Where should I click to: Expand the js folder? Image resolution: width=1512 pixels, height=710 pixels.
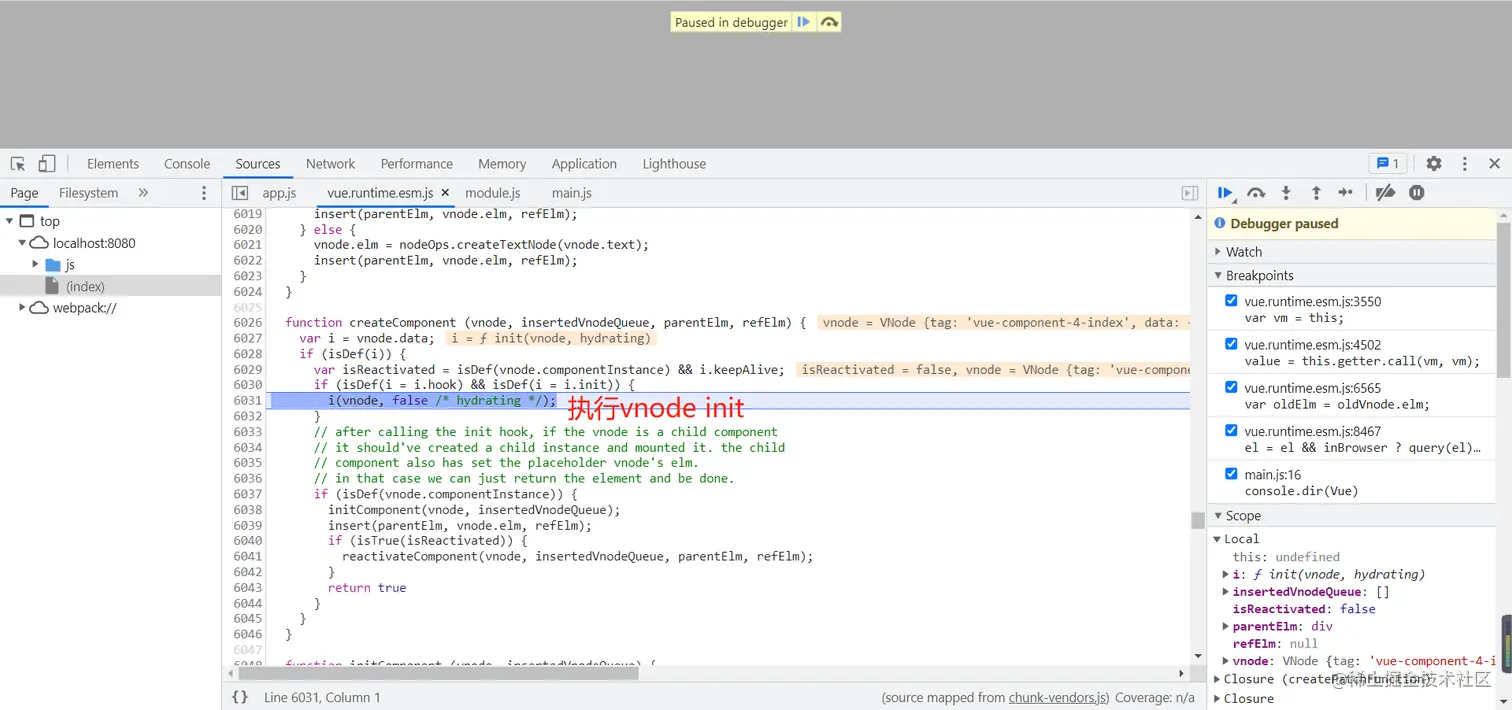(x=36, y=265)
